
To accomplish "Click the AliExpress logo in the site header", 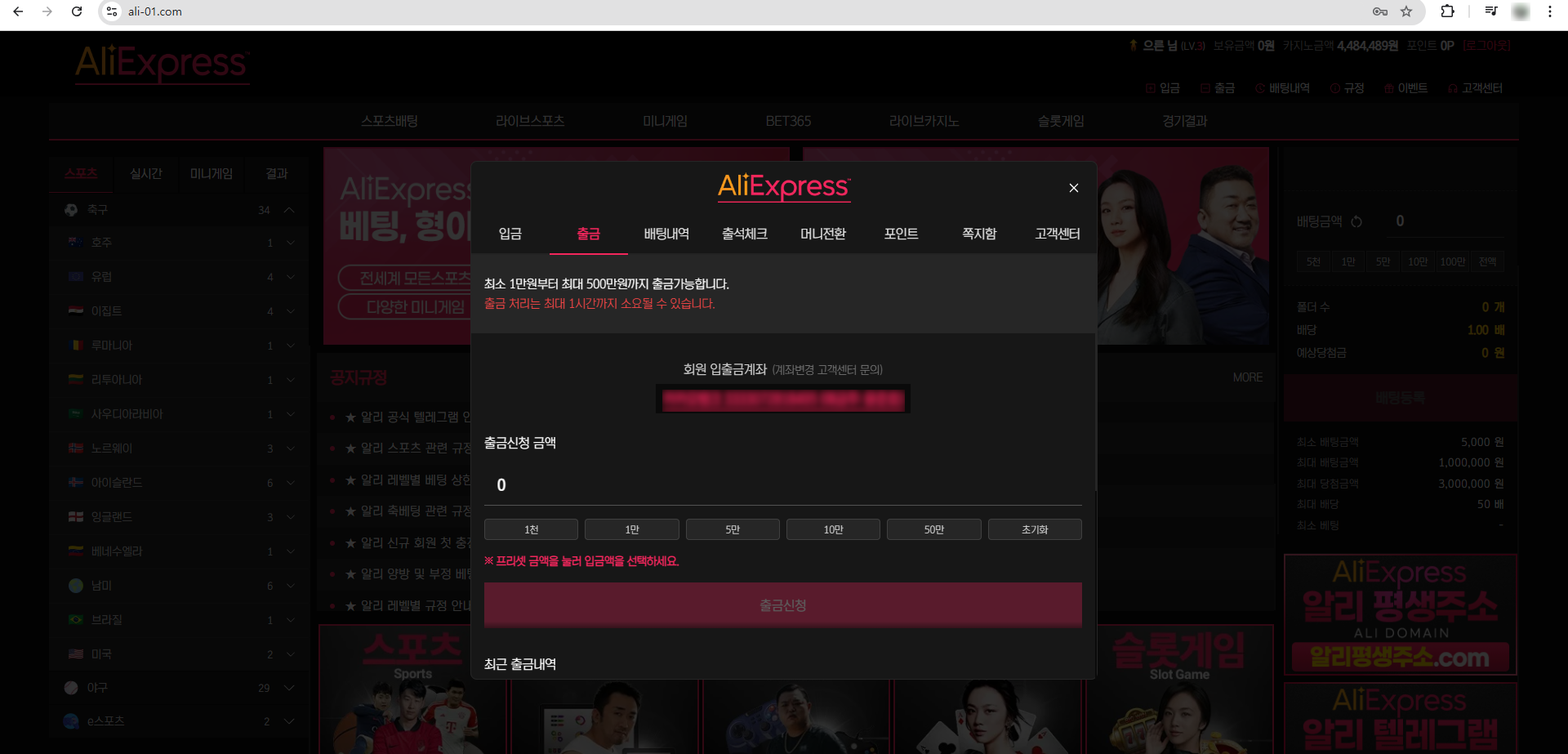I will pos(163,64).
